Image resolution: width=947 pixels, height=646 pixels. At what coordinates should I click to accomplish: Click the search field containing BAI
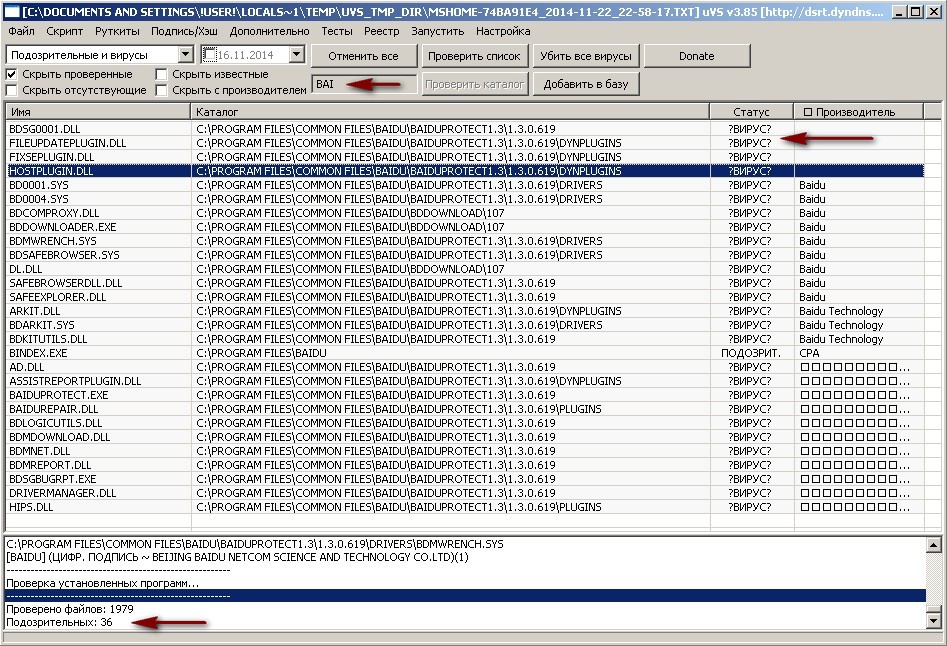tap(364, 84)
